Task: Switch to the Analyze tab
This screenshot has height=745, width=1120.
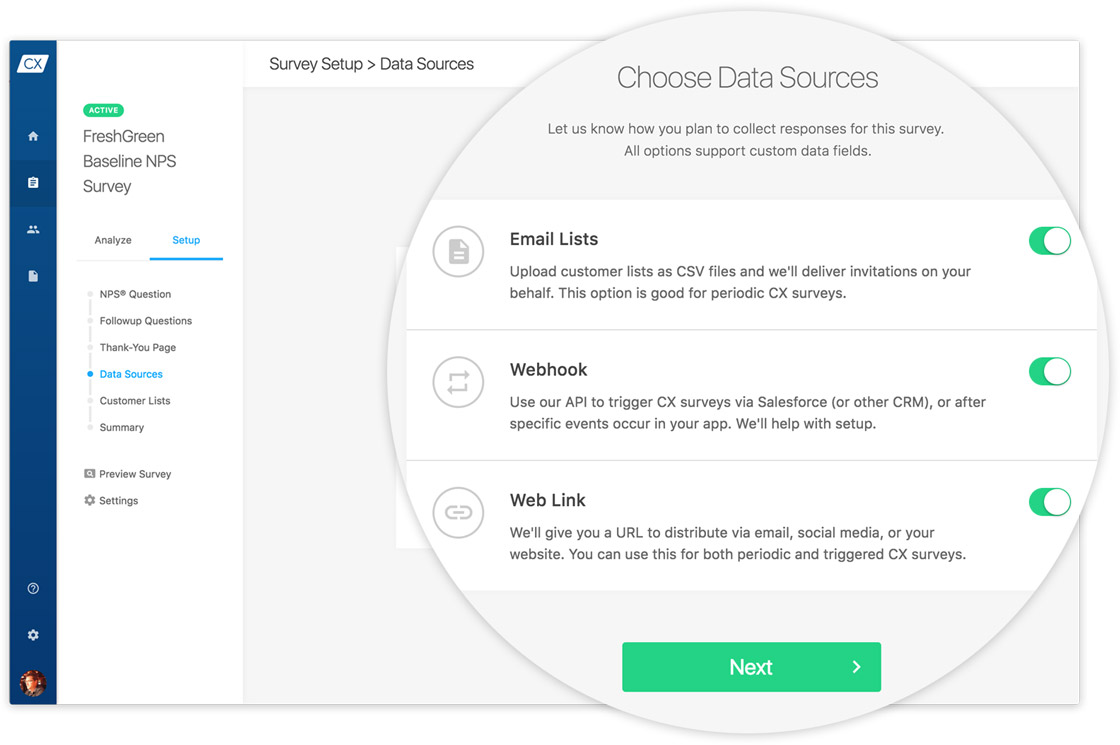Action: 113,240
